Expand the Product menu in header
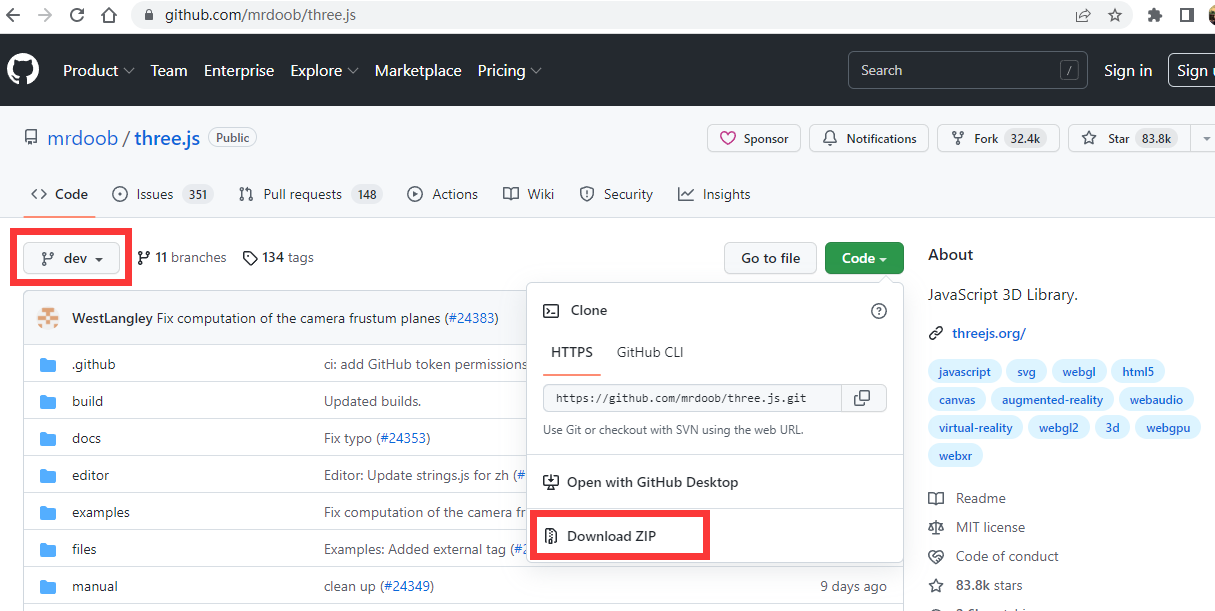1215x611 pixels. pos(98,70)
